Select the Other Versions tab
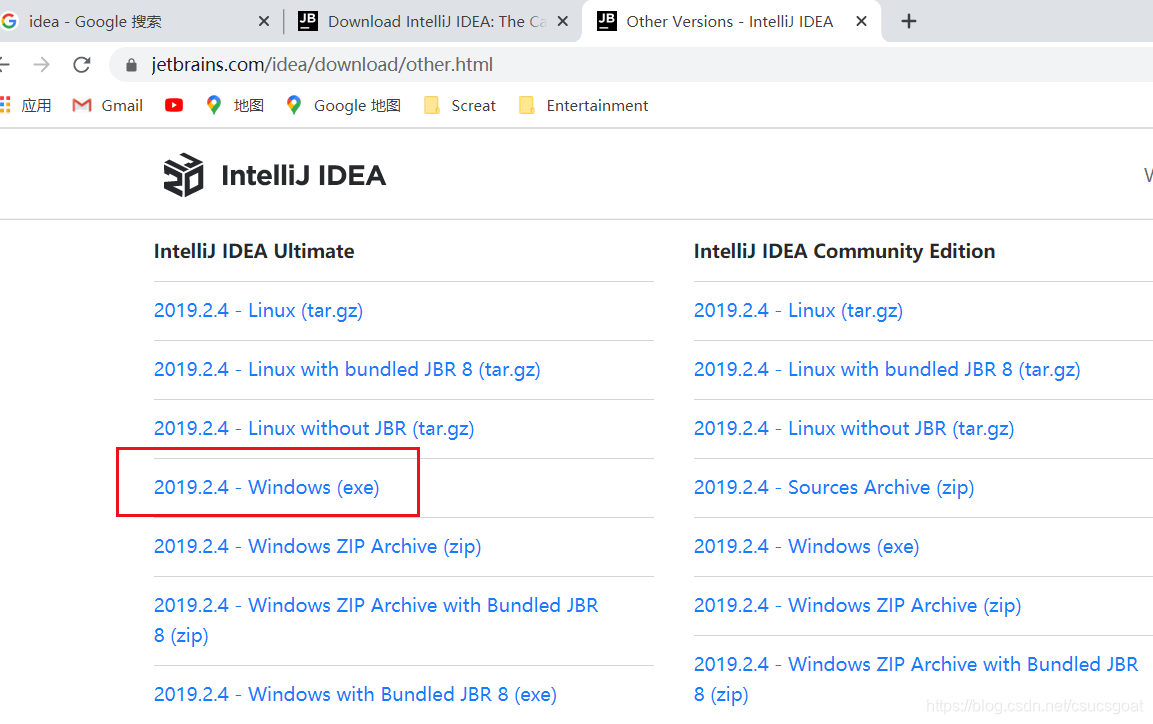 coord(732,21)
